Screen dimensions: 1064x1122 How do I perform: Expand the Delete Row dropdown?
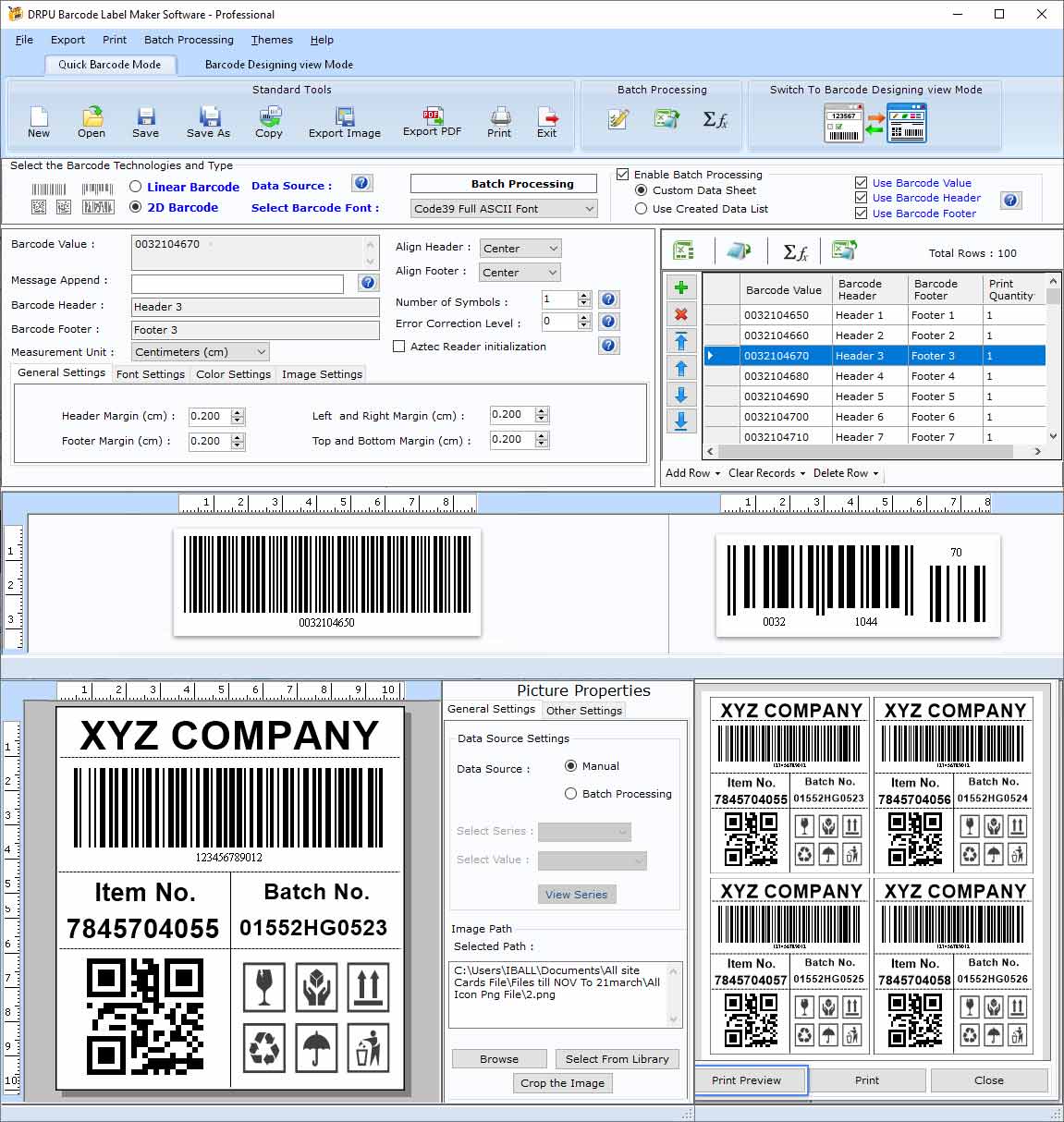(x=846, y=473)
